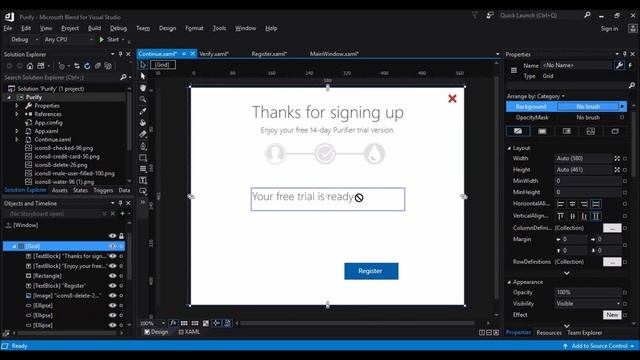Click the Tile brush tab

pyautogui.click(x=591, y=131)
